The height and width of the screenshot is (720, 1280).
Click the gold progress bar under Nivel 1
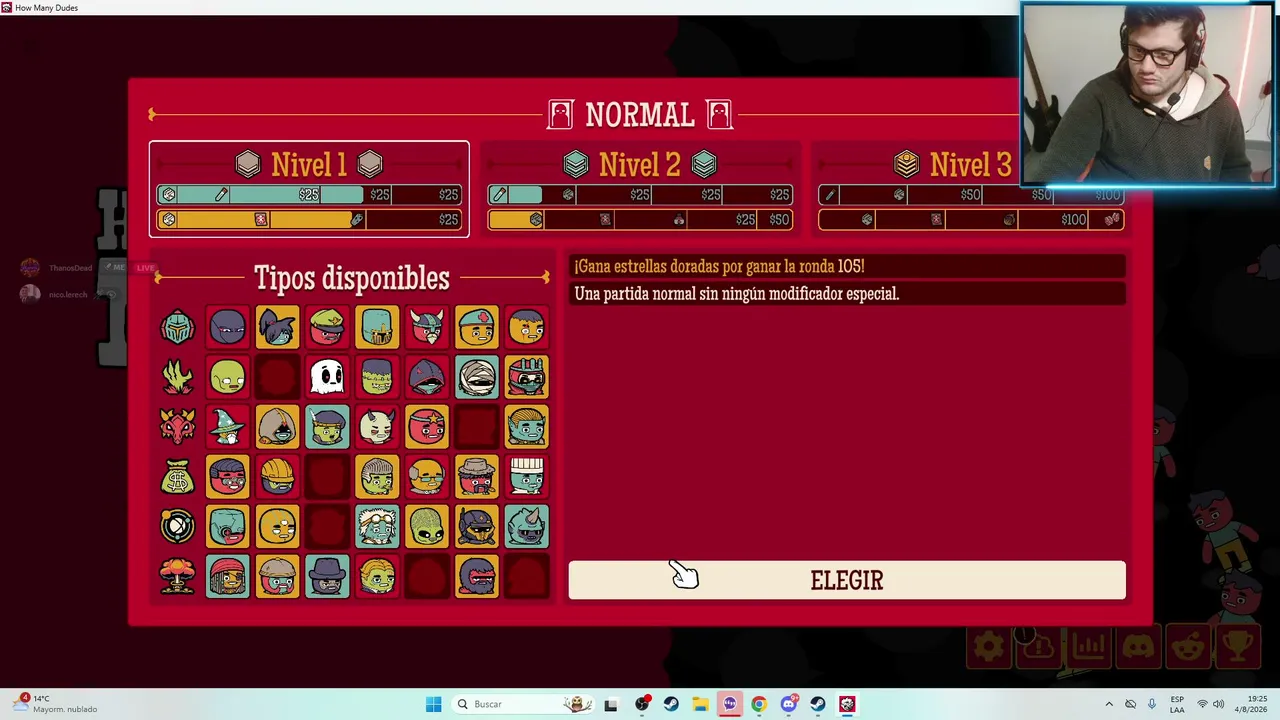(309, 220)
